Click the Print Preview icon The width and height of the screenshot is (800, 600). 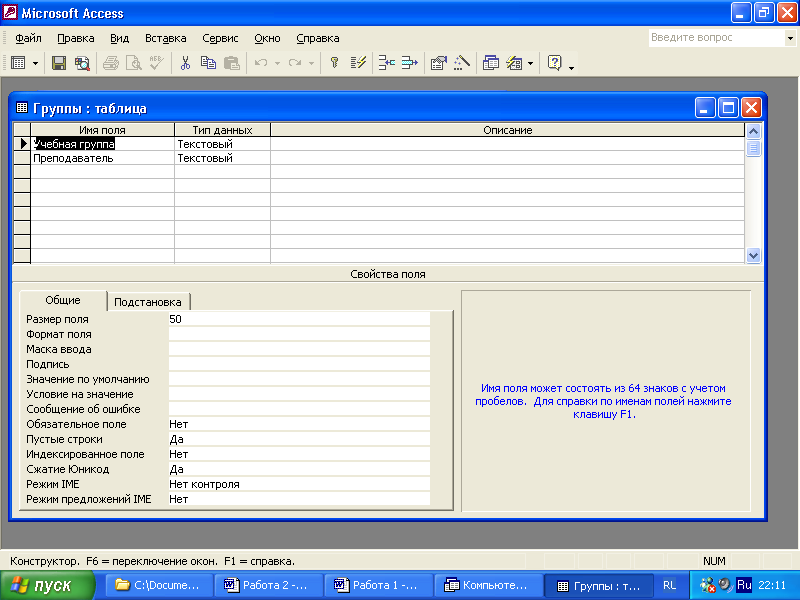pos(134,63)
